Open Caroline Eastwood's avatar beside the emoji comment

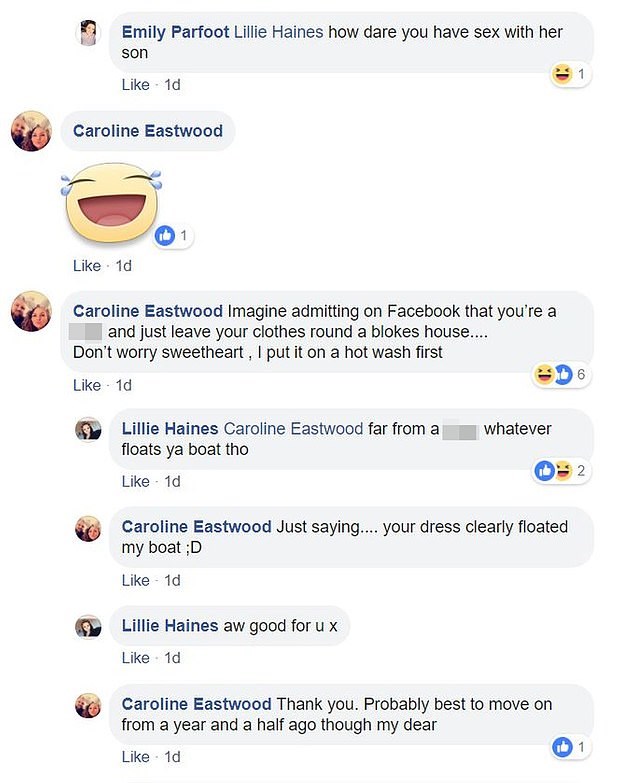[31, 131]
